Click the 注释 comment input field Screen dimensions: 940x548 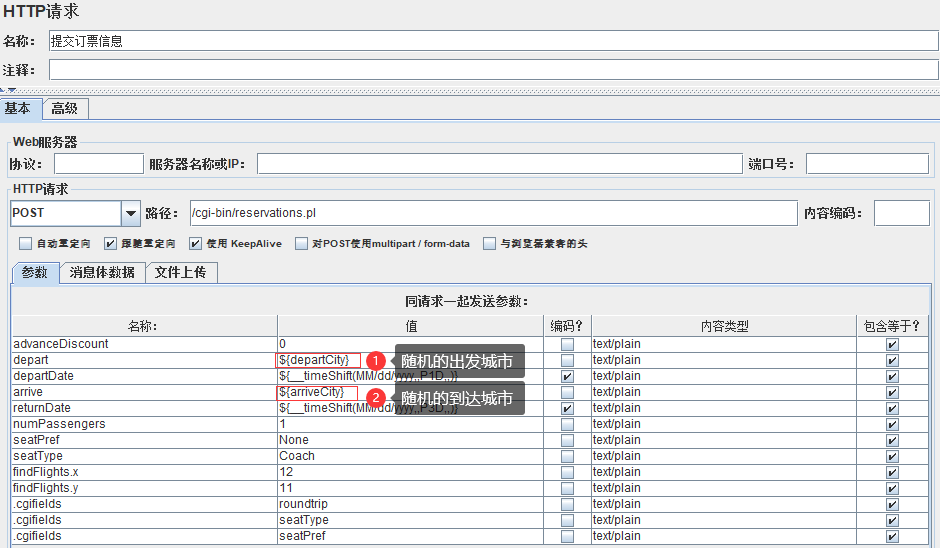[x=493, y=70]
